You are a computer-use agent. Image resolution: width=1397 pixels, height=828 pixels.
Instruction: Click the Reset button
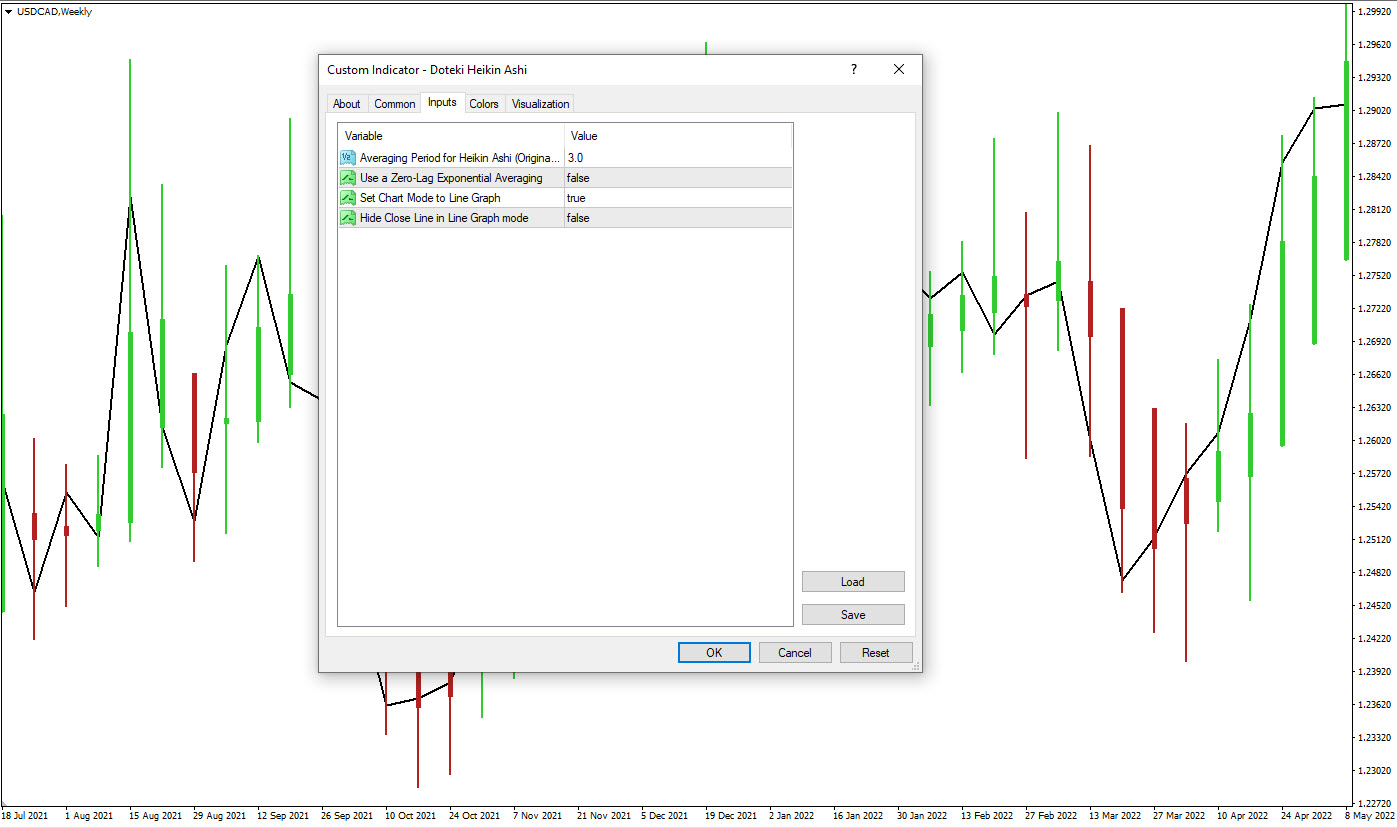coord(876,652)
